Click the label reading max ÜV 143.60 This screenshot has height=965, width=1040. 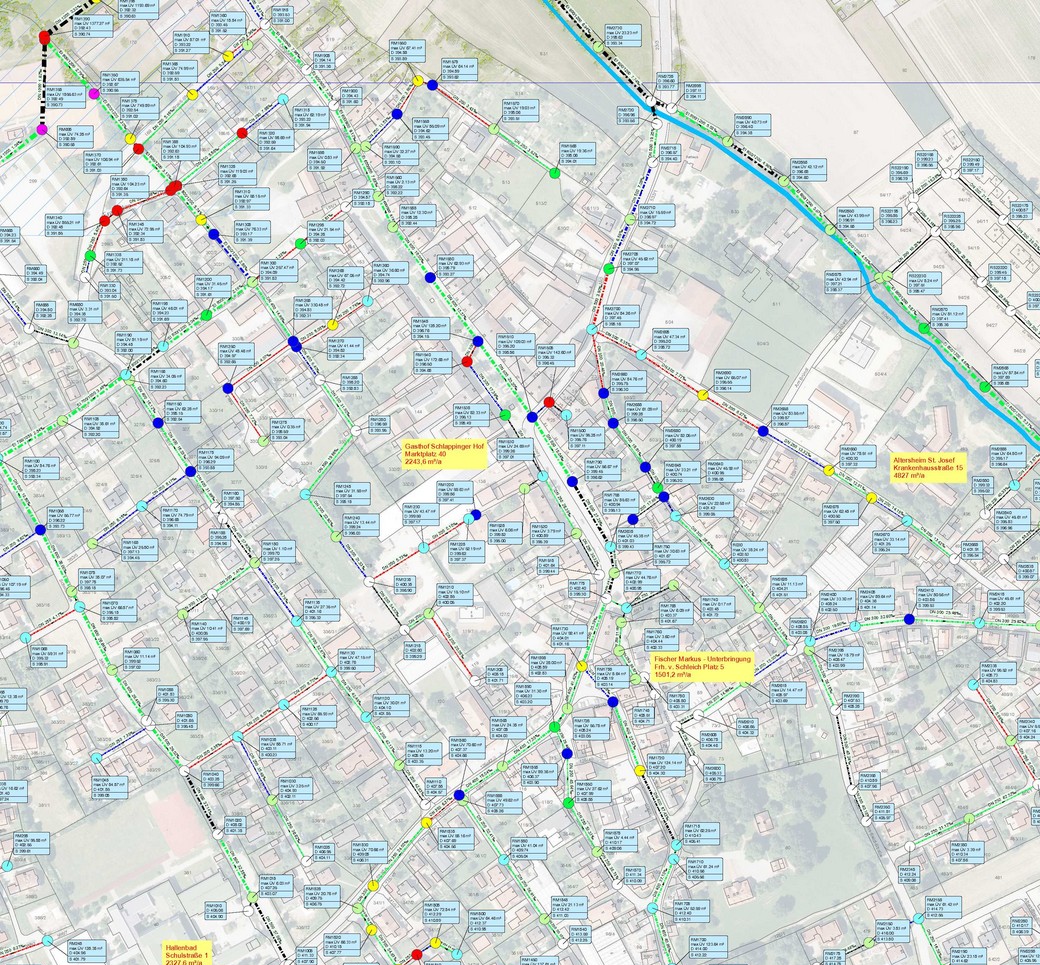click(x=555, y=355)
